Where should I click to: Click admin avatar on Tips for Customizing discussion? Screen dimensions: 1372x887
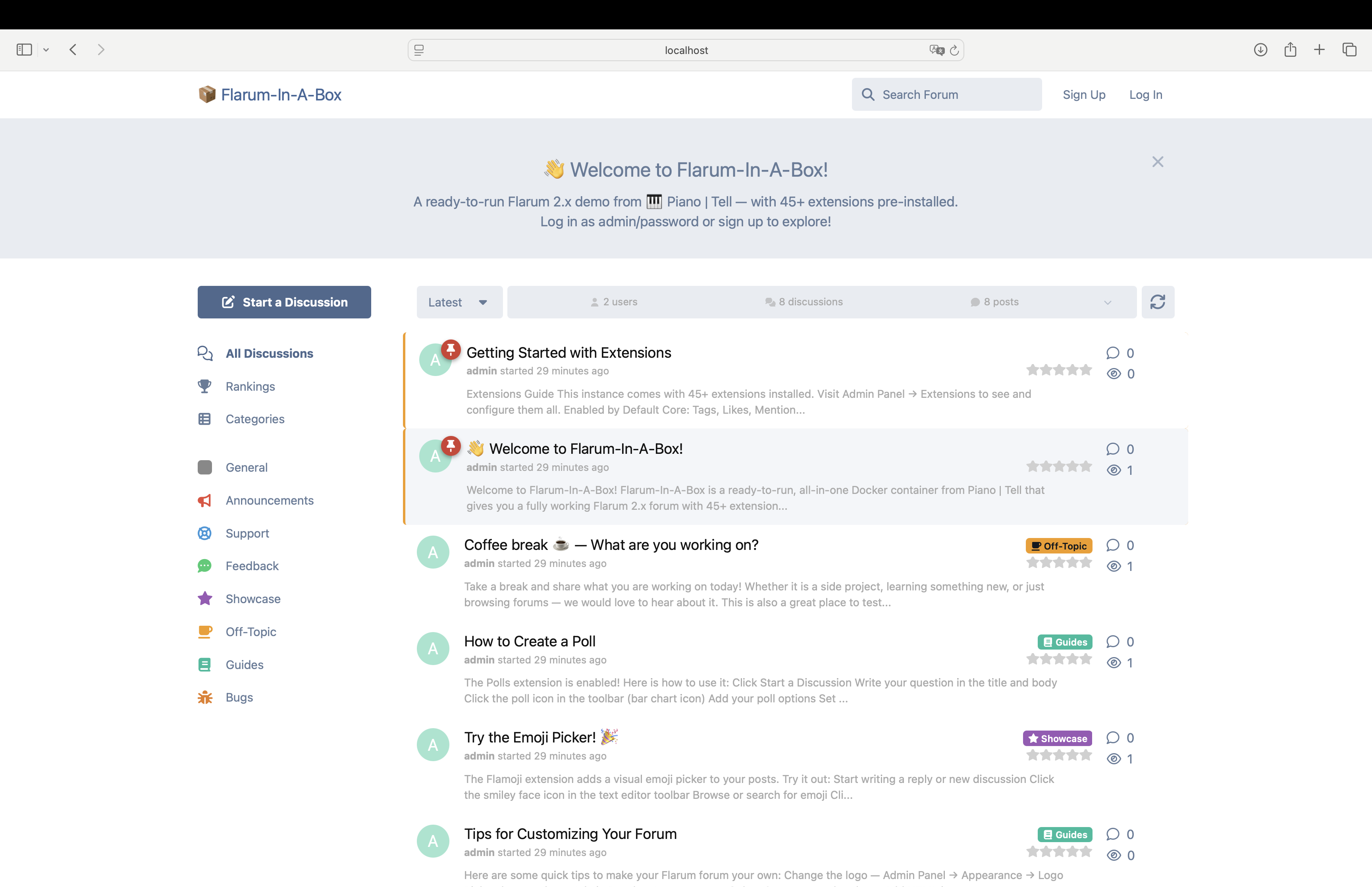click(433, 841)
